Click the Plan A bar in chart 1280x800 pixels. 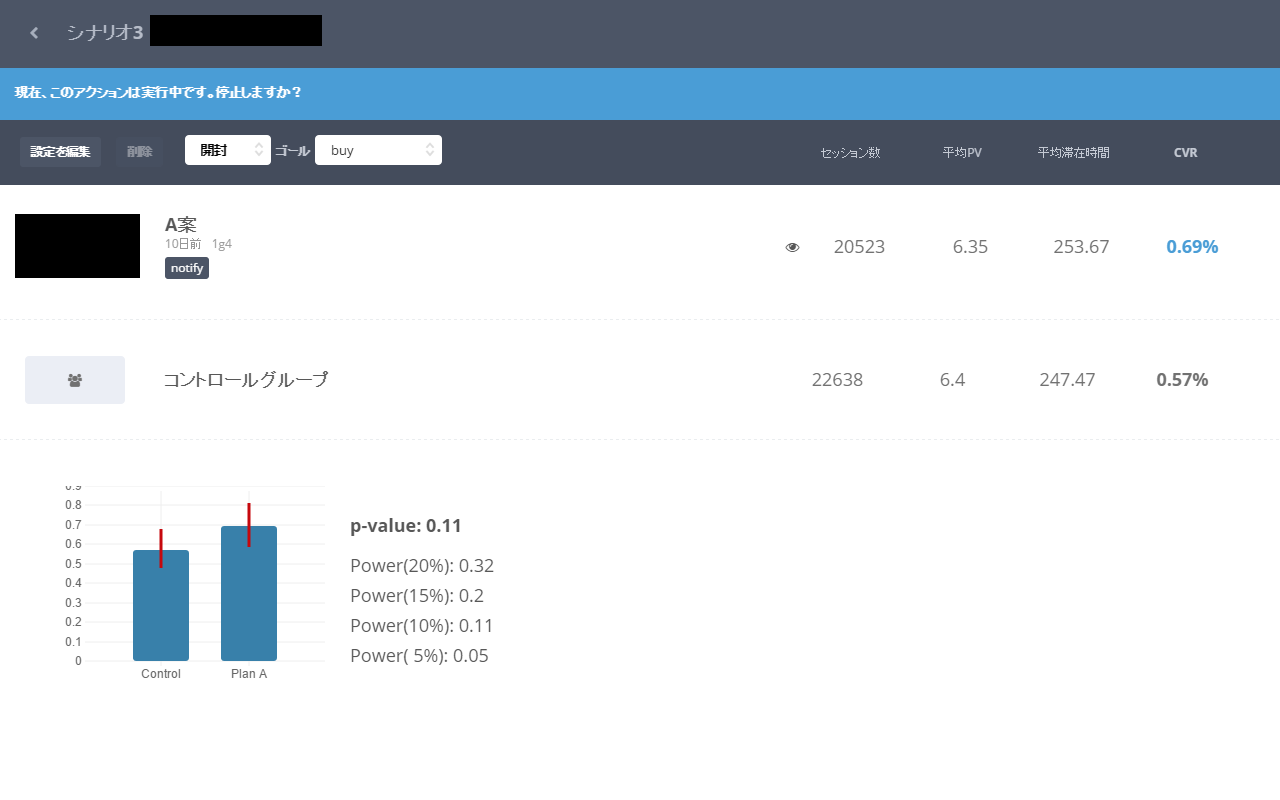249,594
